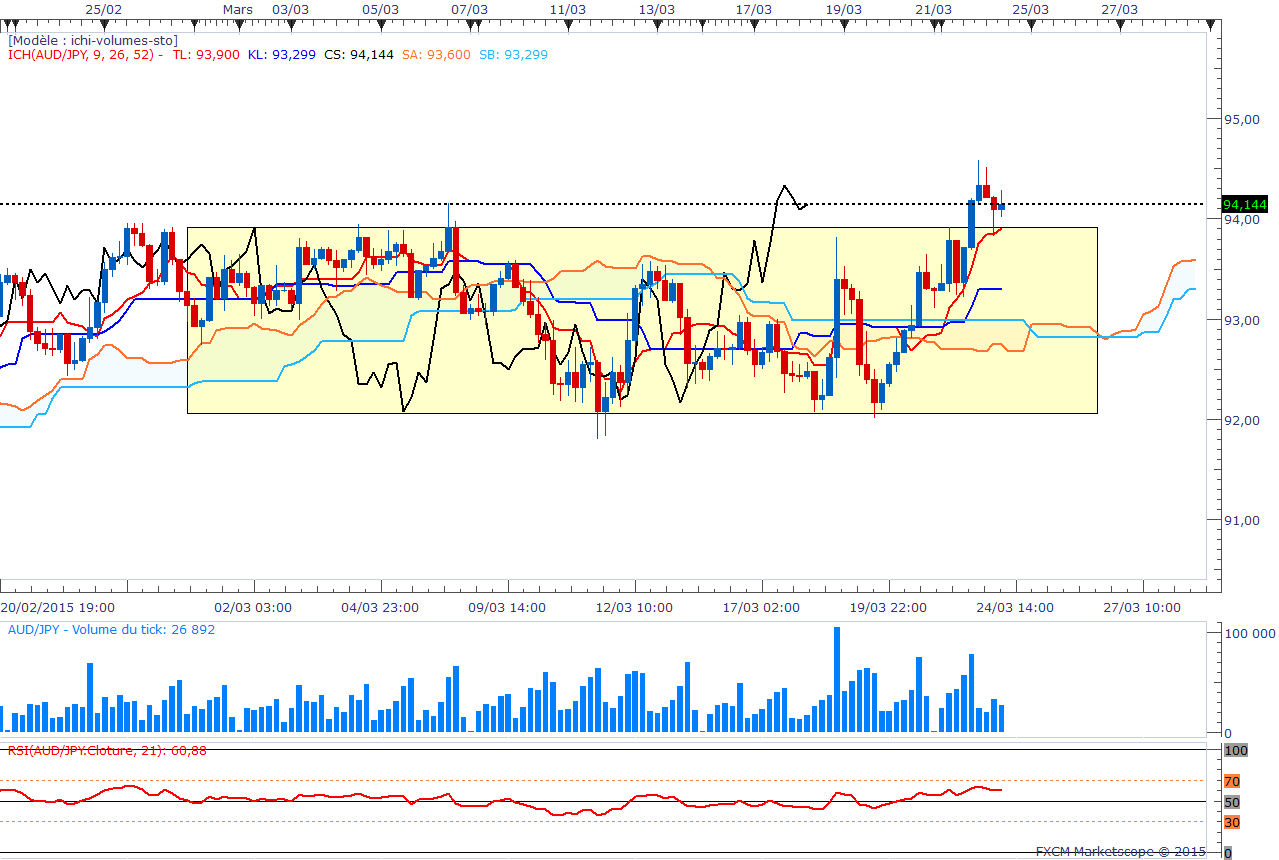Screen dimensions: 1279x860
Task: Click the date marker triangle under 25/02
Action: [105, 26]
